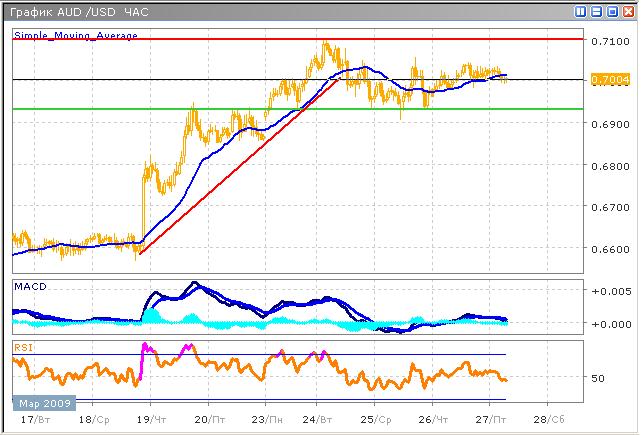Screen dimensions: 644x435
Task: Select the MACD panel label
Action: point(30,287)
